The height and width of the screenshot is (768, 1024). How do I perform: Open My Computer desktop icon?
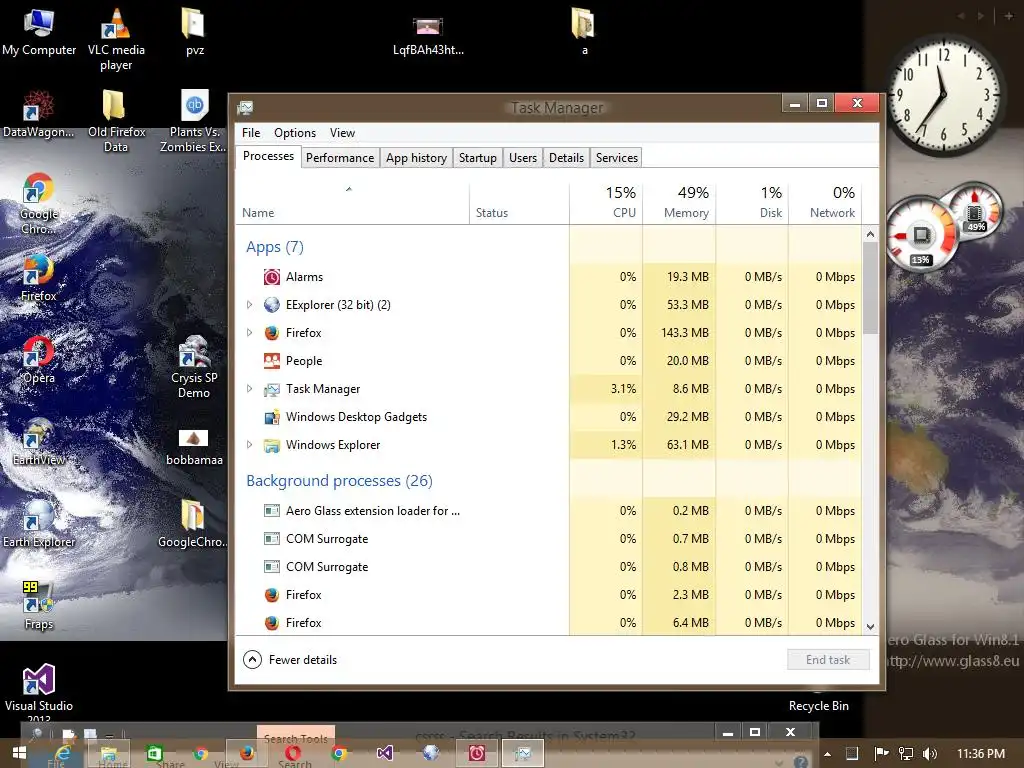pyautogui.click(x=39, y=33)
